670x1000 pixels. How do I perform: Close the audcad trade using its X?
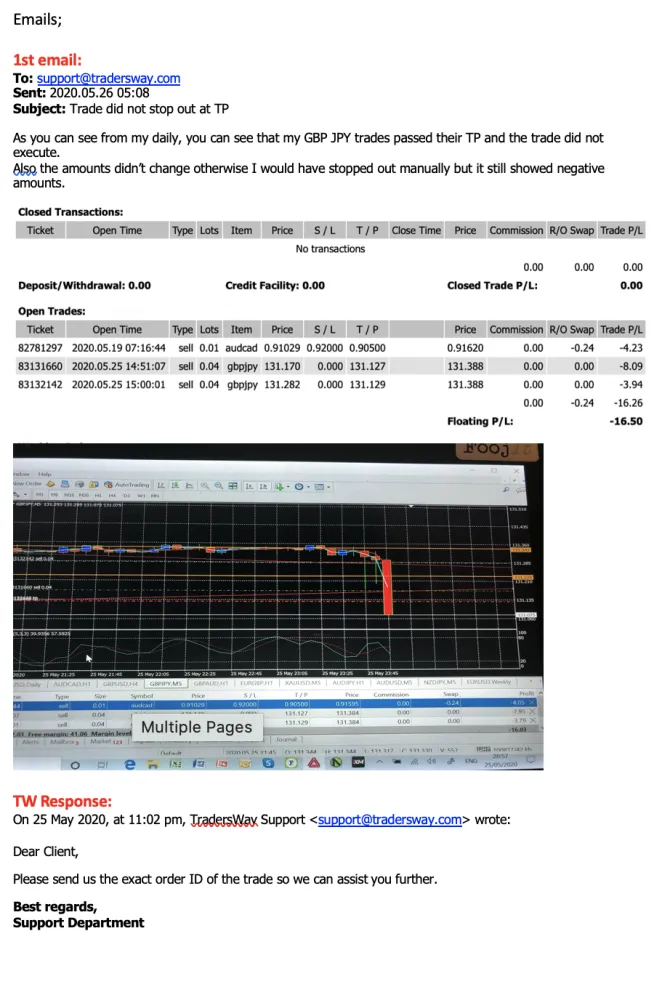point(533,703)
